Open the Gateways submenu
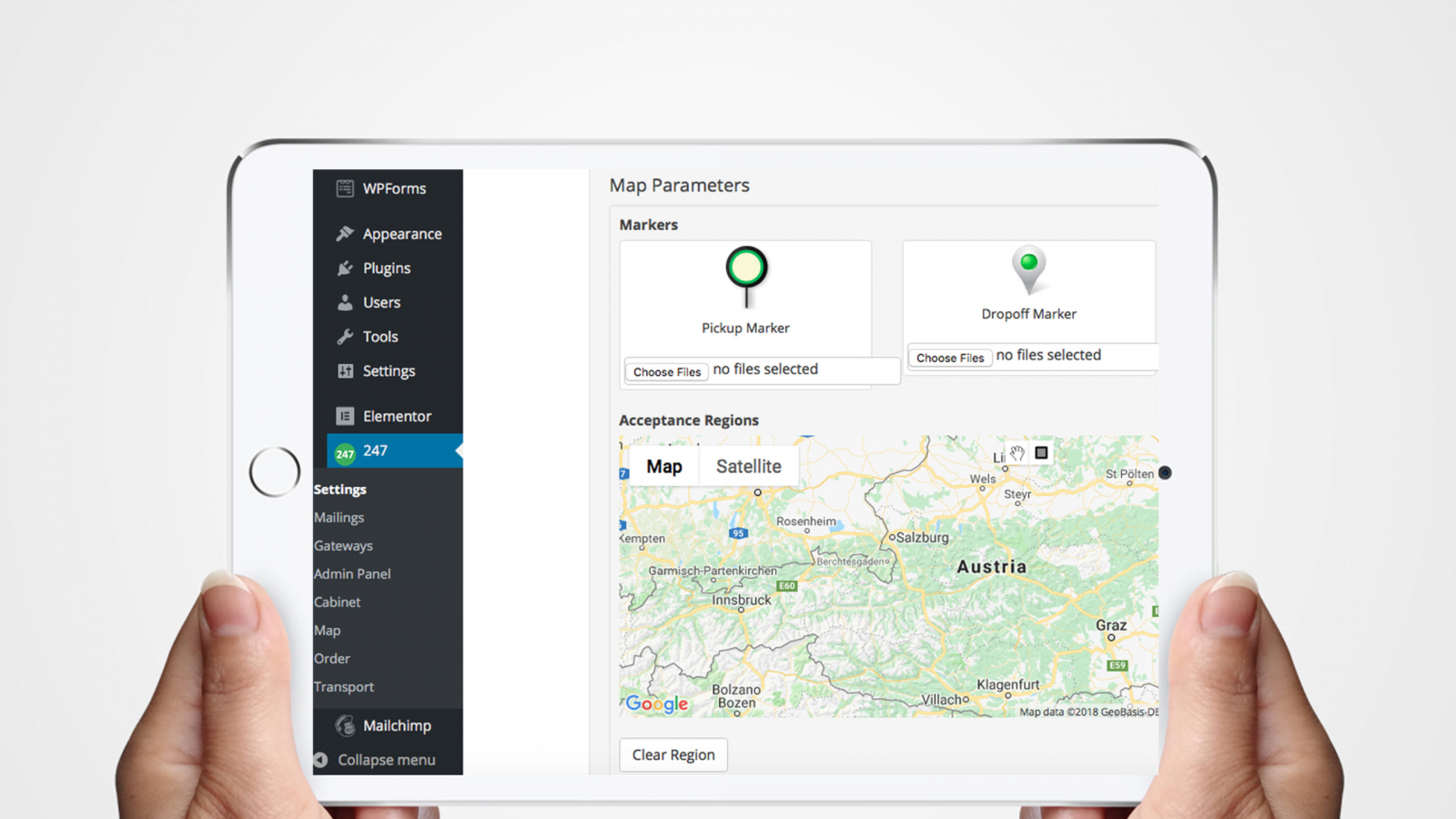This screenshot has width=1456, height=819. (x=343, y=546)
